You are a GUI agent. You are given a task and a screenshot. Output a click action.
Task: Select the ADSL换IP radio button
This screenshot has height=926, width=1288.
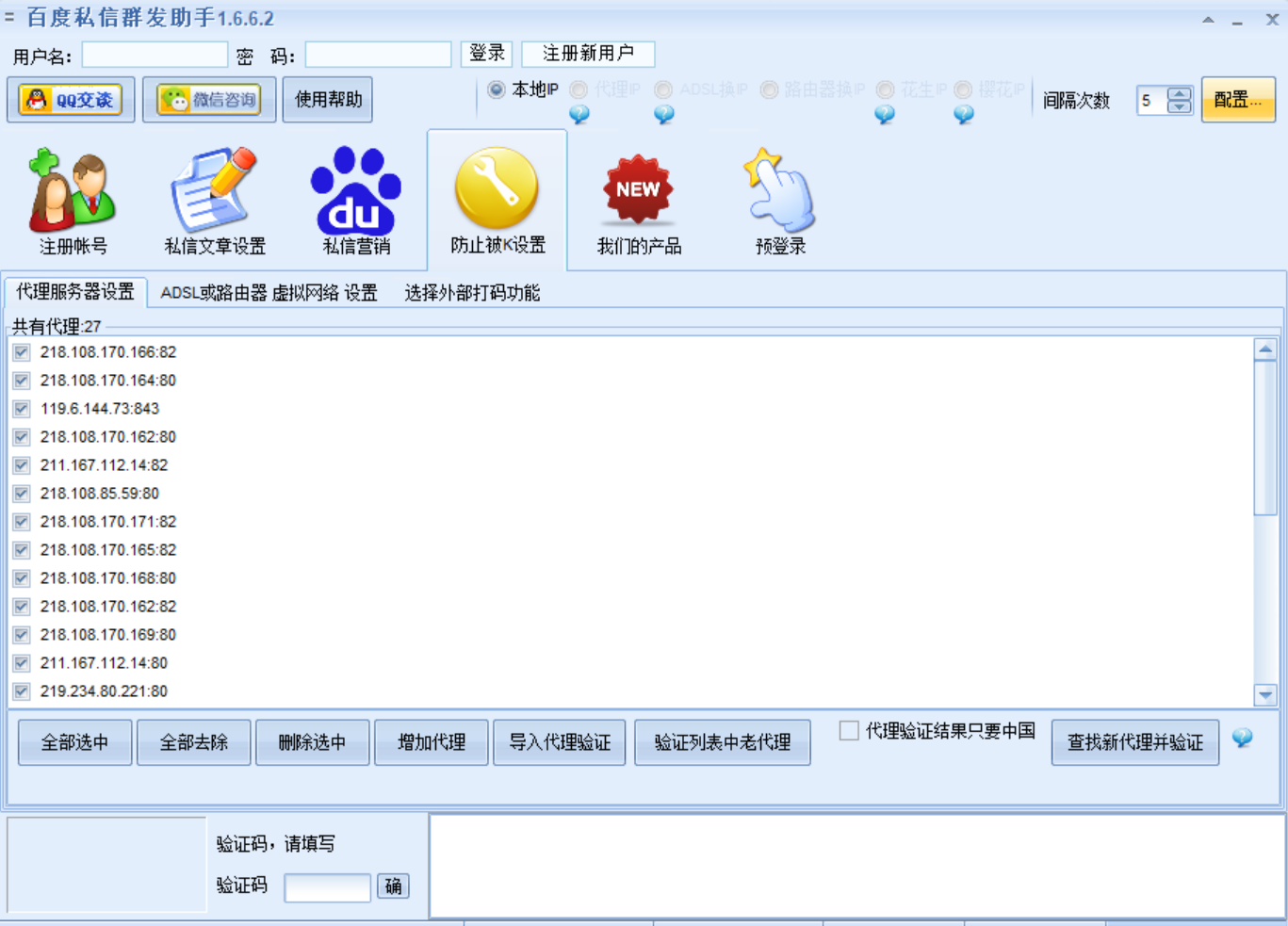tap(663, 89)
